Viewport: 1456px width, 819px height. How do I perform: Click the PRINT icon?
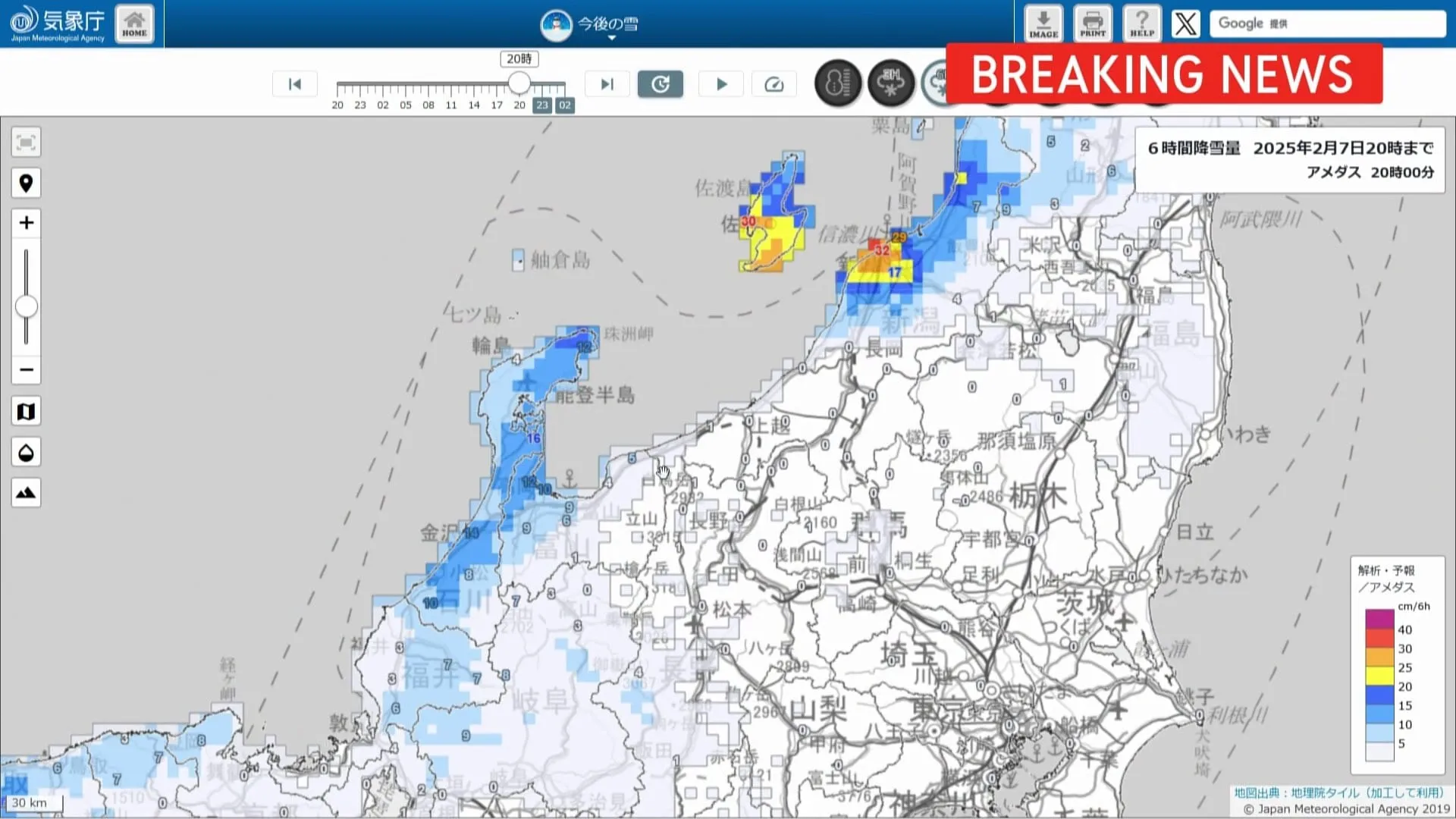(x=1093, y=24)
